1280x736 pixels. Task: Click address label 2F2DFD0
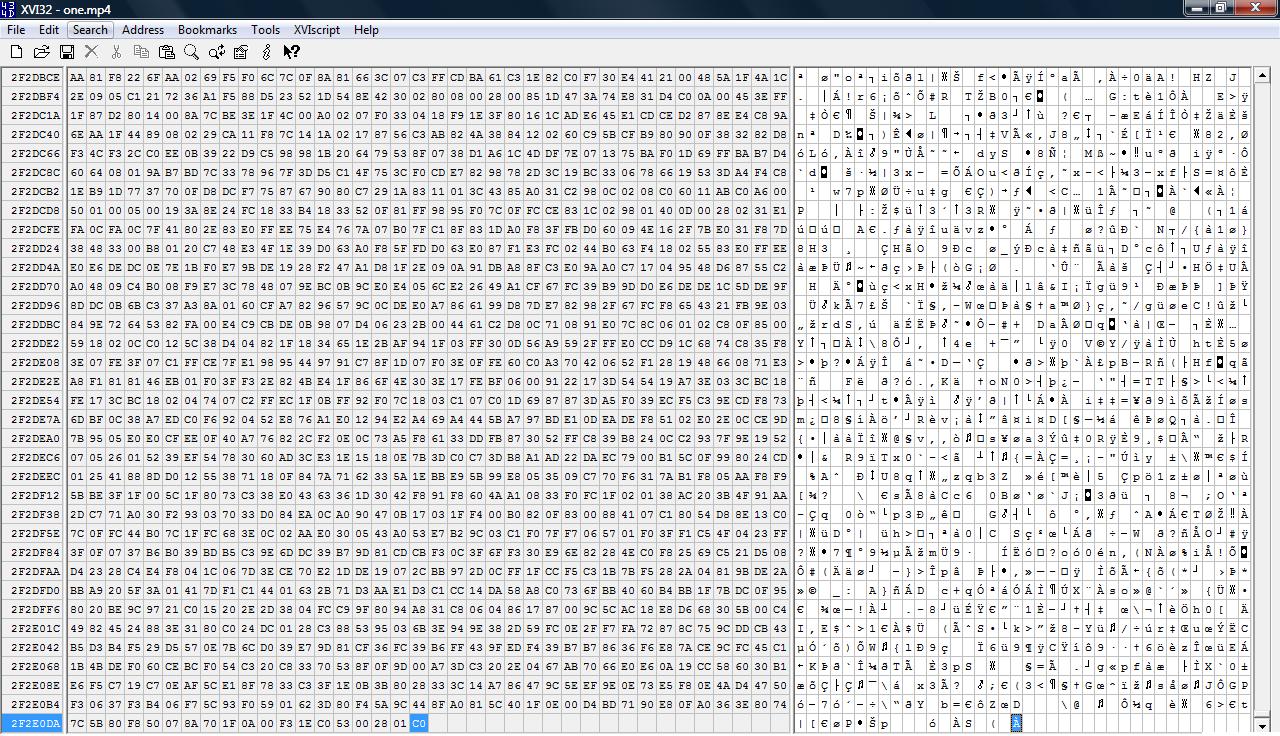tap(35, 590)
